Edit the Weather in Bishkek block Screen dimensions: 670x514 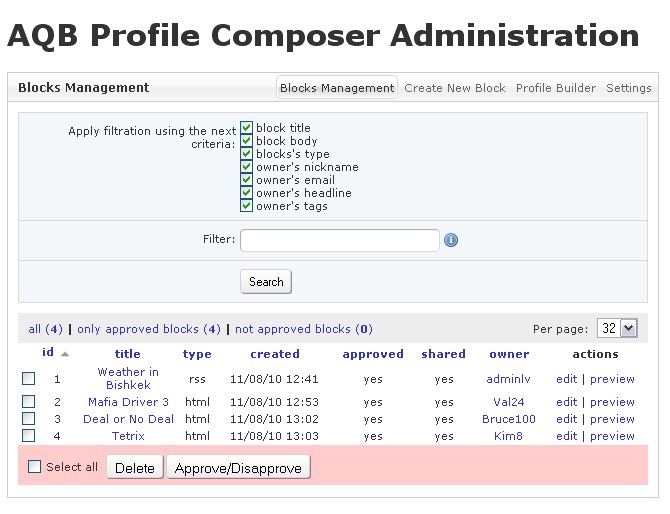point(567,379)
